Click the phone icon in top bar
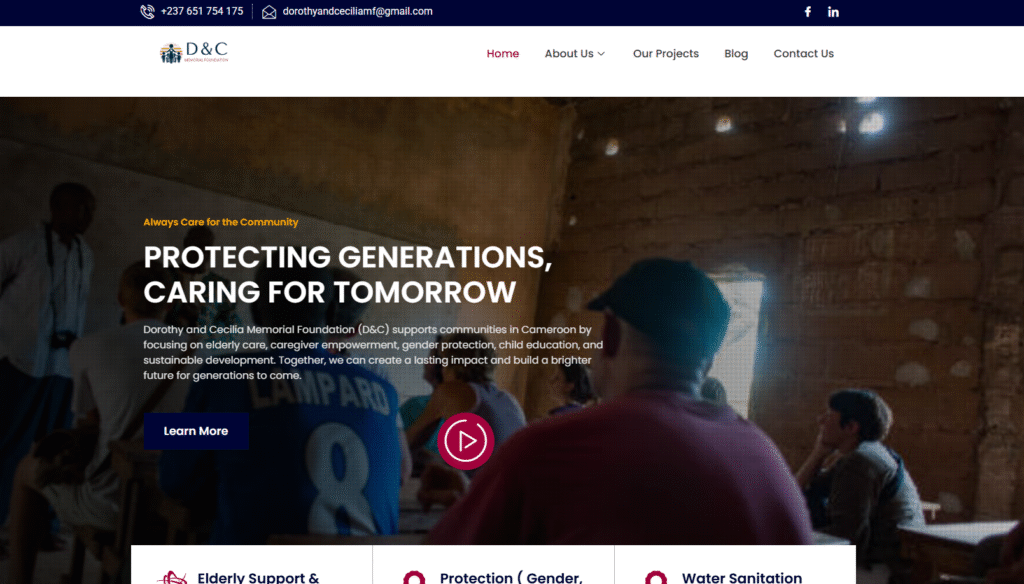The height and width of the screenshot is (584, 1024). pos(148,12)
